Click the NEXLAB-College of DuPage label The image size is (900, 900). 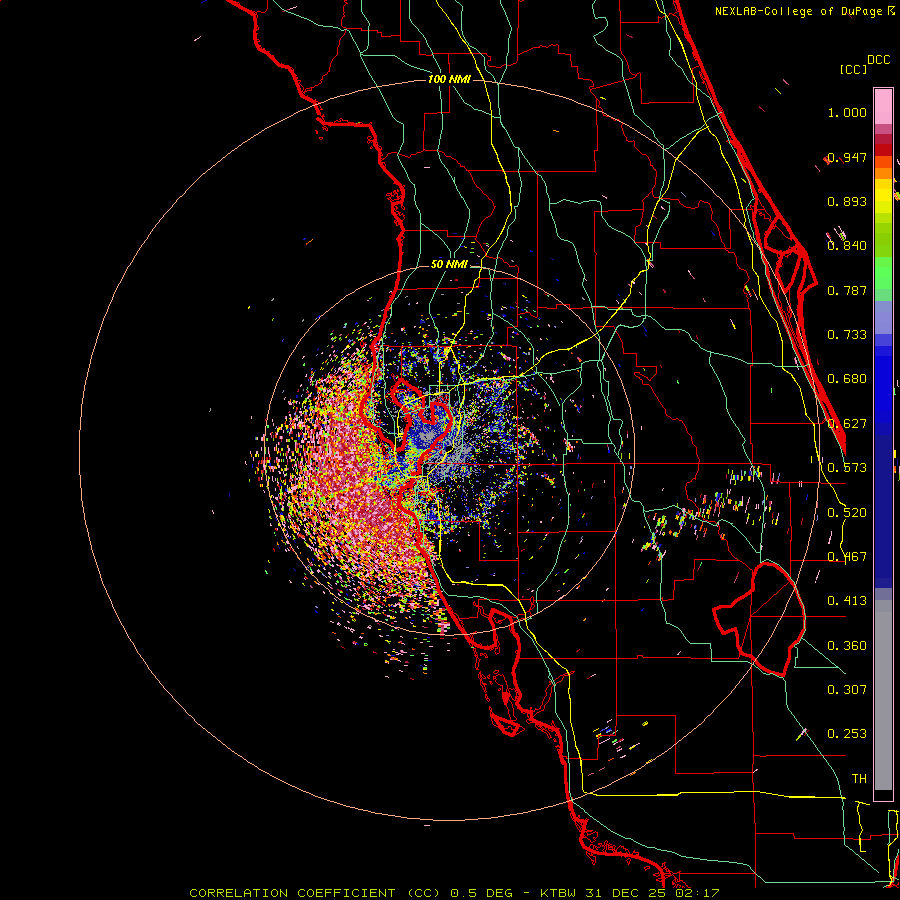coord(801,11)
